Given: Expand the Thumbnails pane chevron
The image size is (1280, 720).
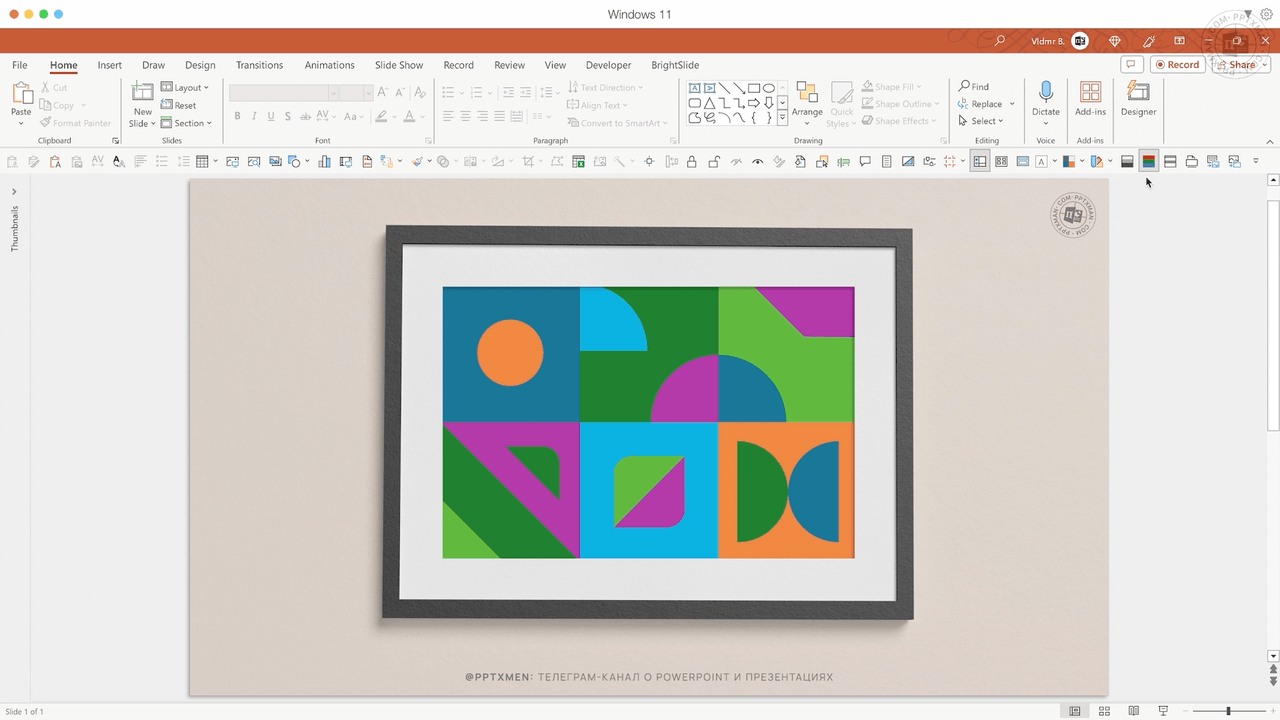Looking at the screenshot, I should coord(14,191).
